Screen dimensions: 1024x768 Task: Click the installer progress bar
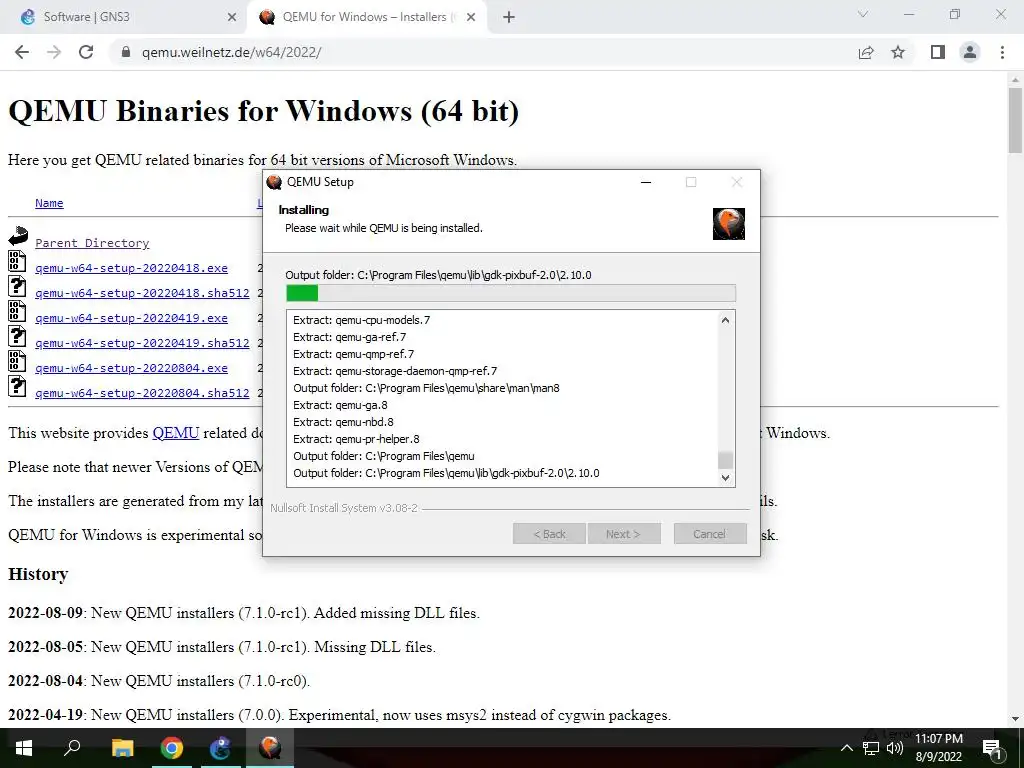point(511,293)
